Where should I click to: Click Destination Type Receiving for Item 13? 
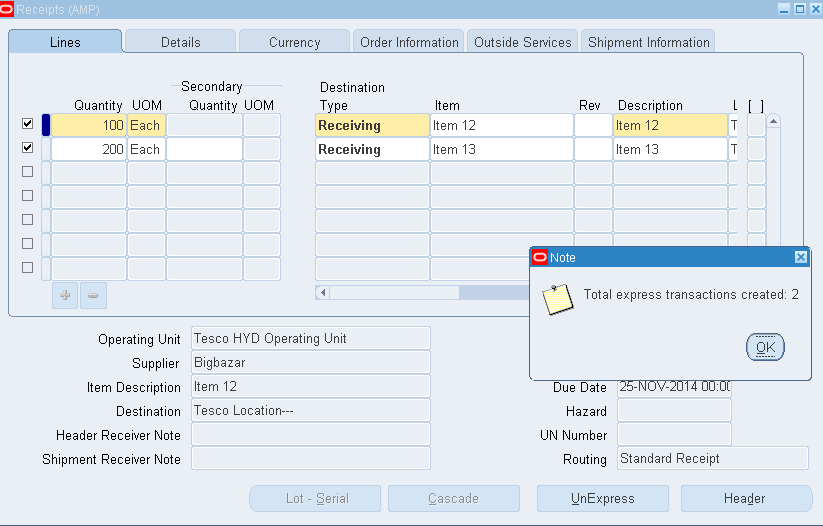point(372,149)
